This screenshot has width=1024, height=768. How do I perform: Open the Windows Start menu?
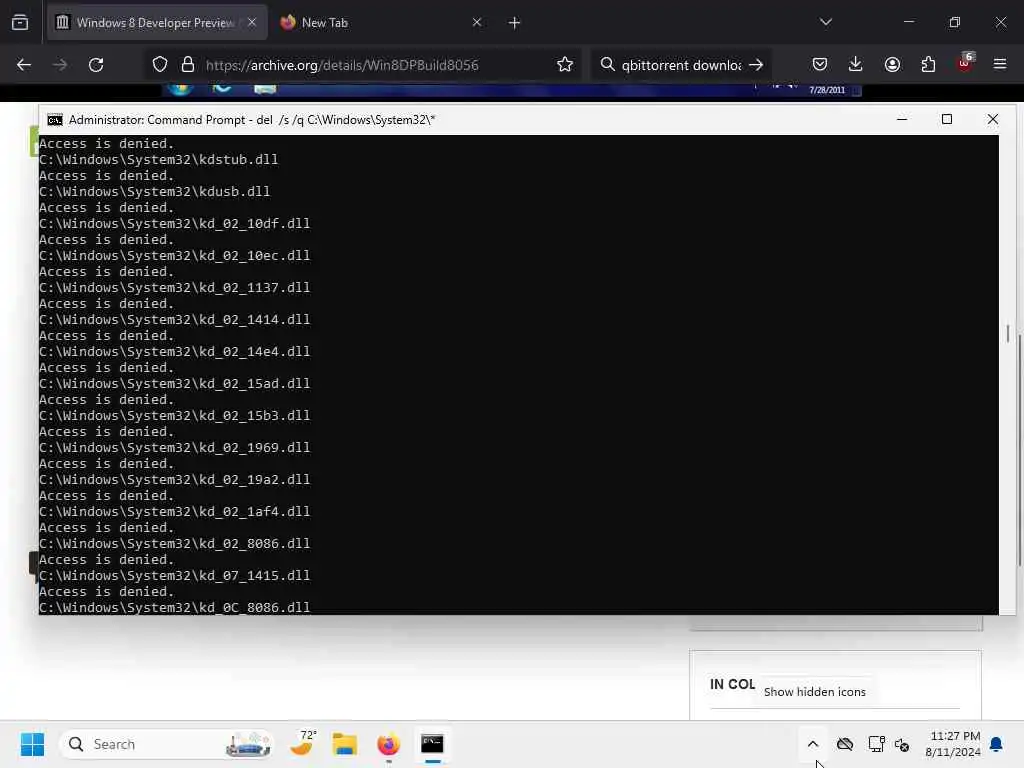(x=32, y=744)
